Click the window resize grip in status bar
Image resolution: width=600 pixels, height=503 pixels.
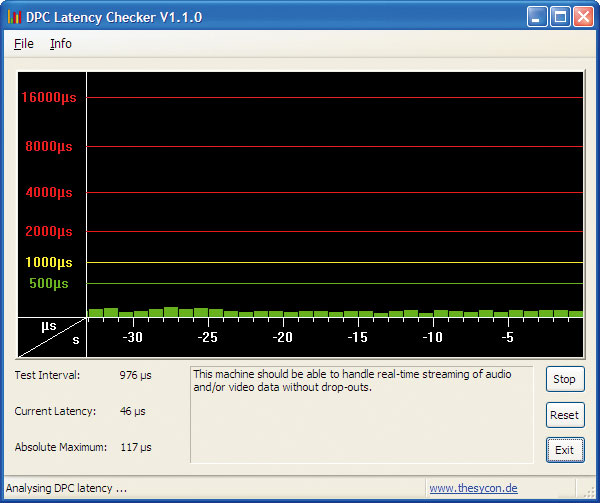pos(591,492)
